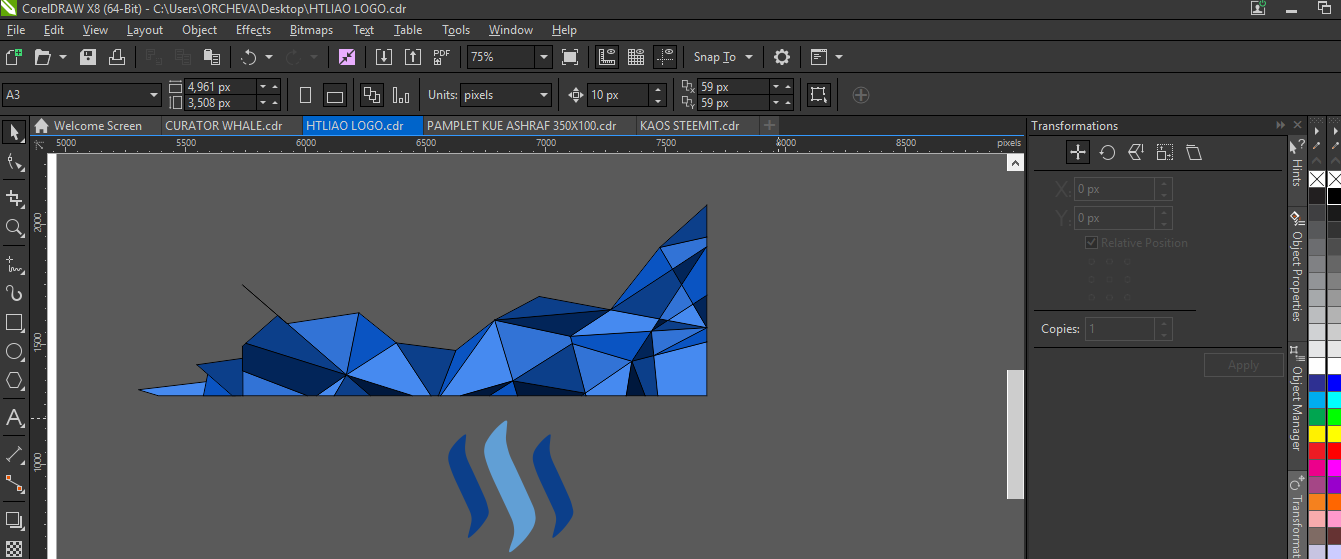Select the Text tool
Image resolution: width=1341 pixels, height=559 pixels.
[x=14, y=417]
